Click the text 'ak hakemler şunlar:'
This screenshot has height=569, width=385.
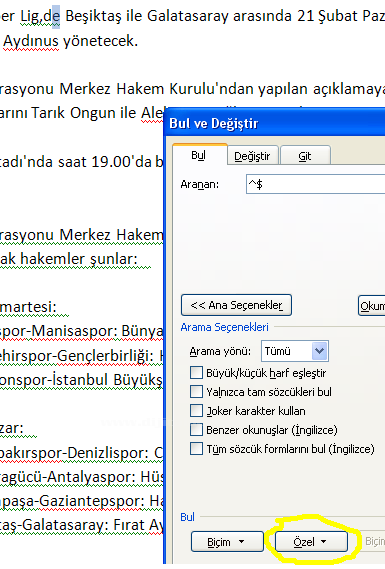tap(69, 259)
